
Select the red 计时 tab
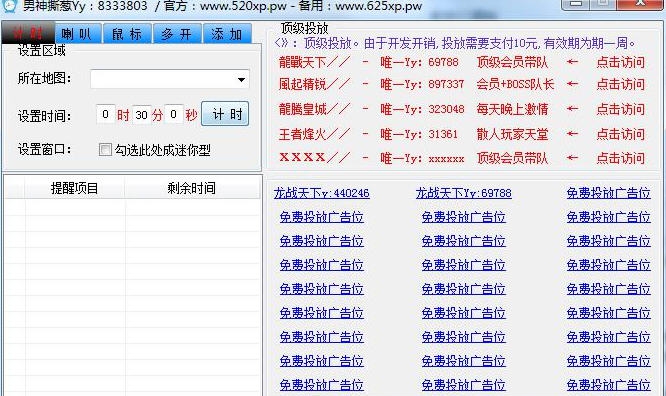point(28,33)
